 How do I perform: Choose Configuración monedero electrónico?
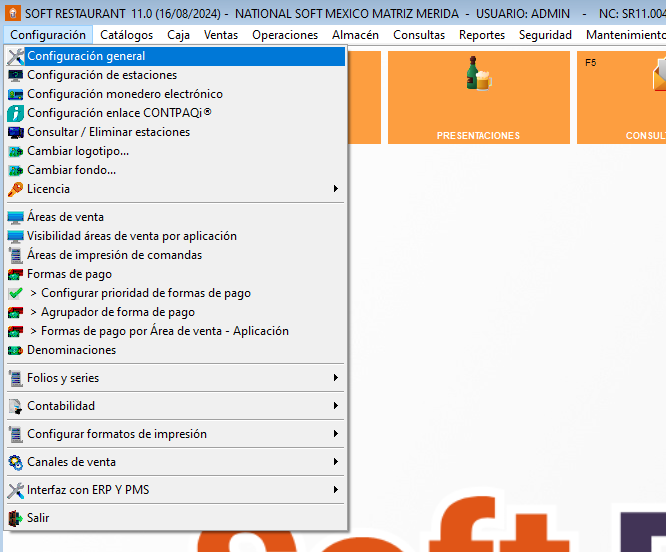click(x=176, y=94)
